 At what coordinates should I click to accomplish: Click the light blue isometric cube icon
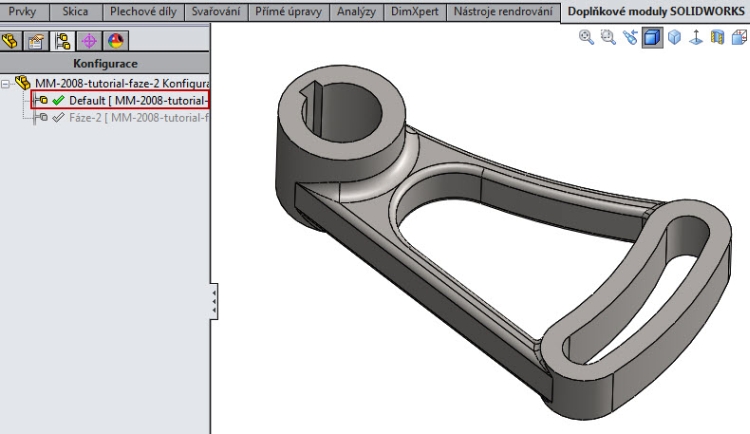tap(674, 37)
